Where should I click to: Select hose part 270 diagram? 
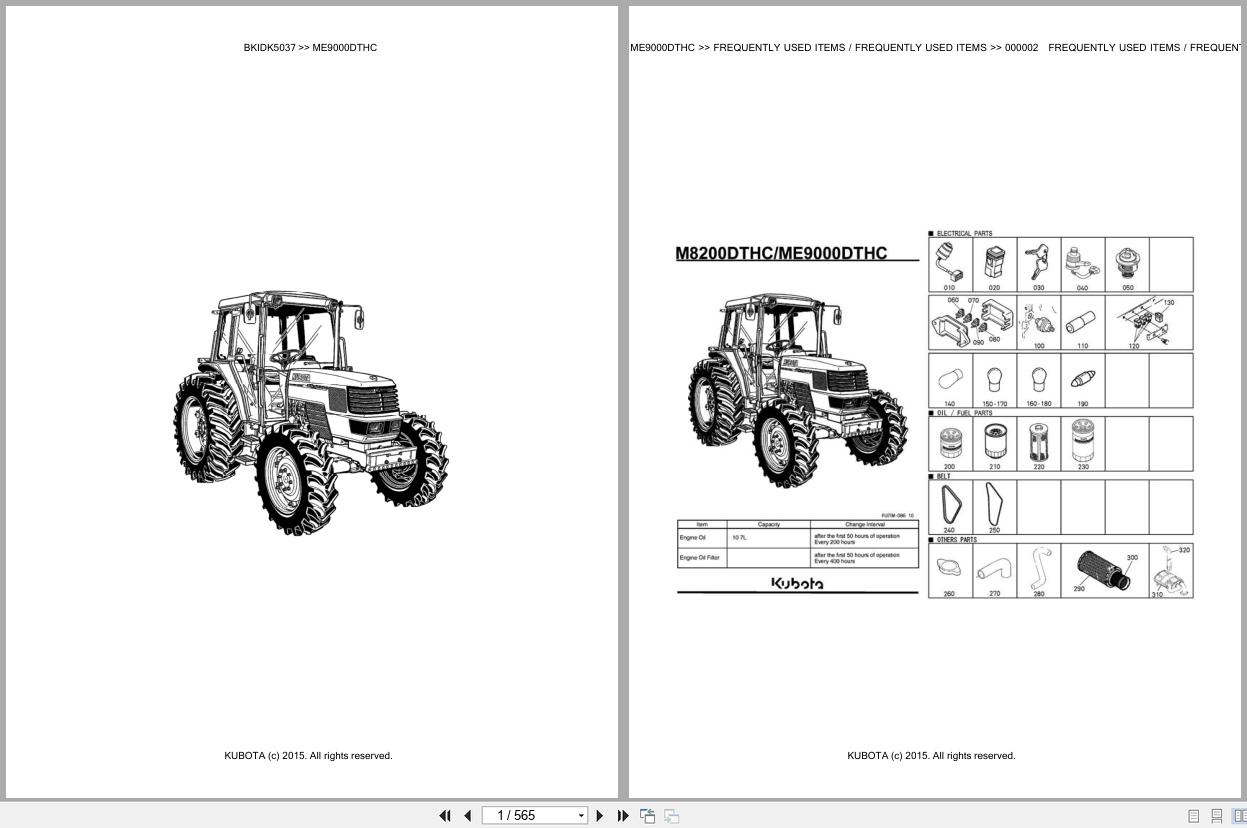click(994, 571)
